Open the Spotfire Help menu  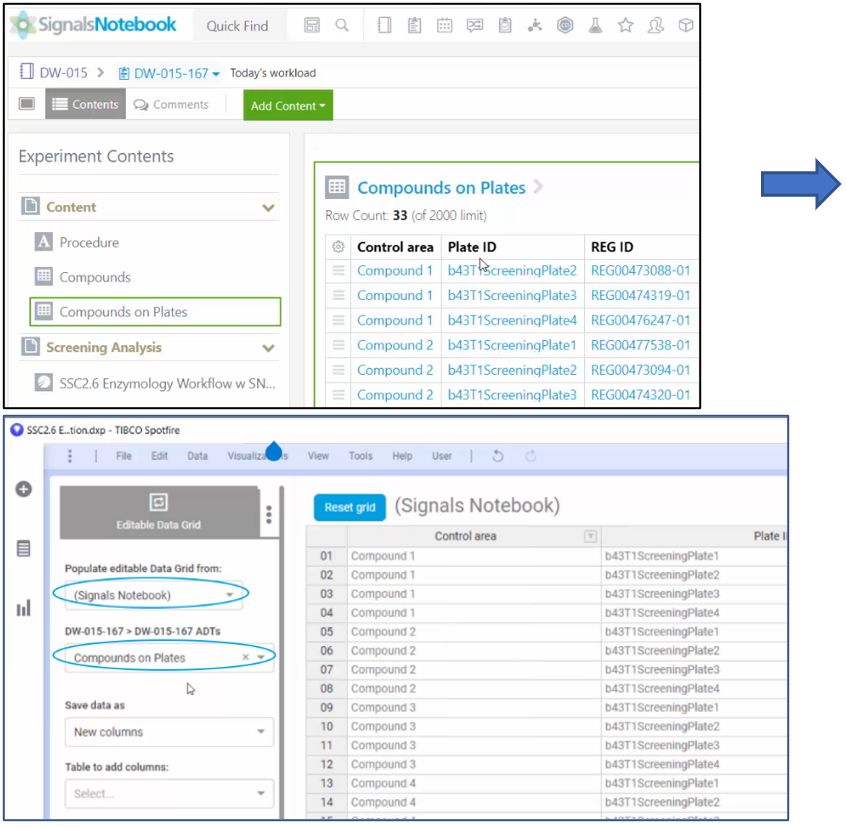pyautogui.click(x=402, y=456)
